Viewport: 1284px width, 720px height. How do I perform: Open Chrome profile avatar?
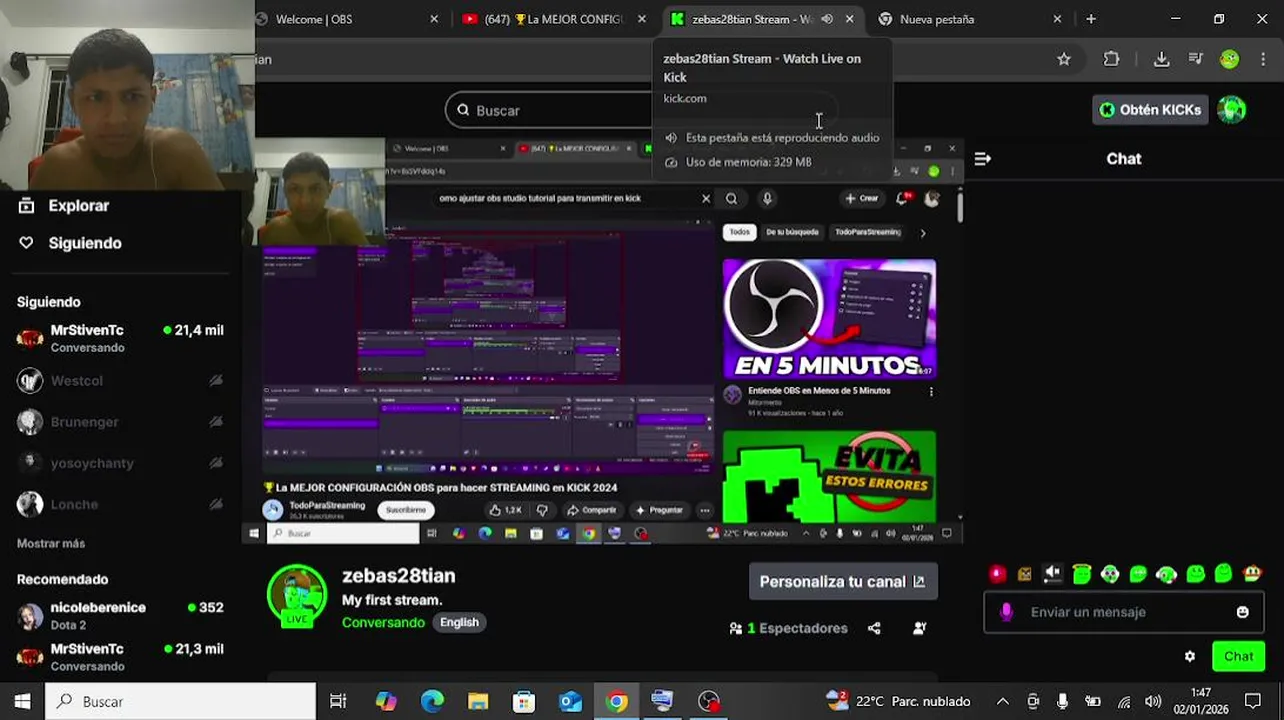pyautogui.click(x=1230, y=59)
